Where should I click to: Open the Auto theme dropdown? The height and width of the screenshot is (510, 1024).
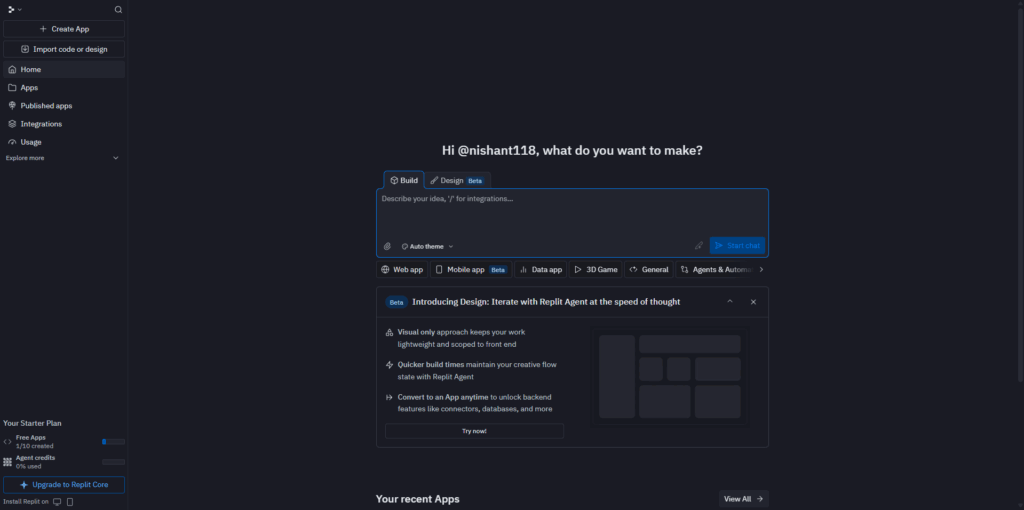[427, 246]
